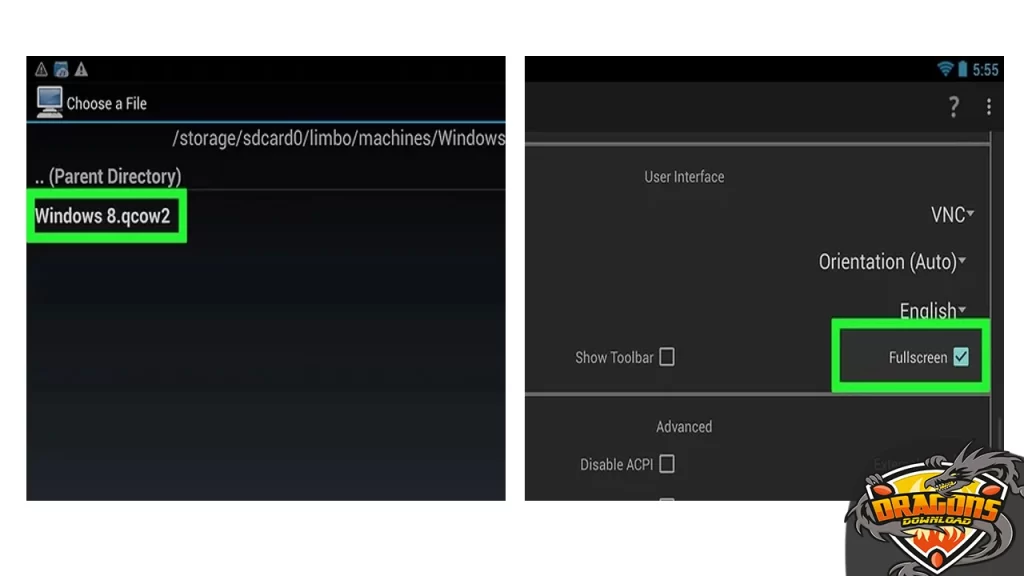The height and width of the screenshot is (576, 1024).
Task: Tap the disk notification icon in status bar
Action: point(61,69)
